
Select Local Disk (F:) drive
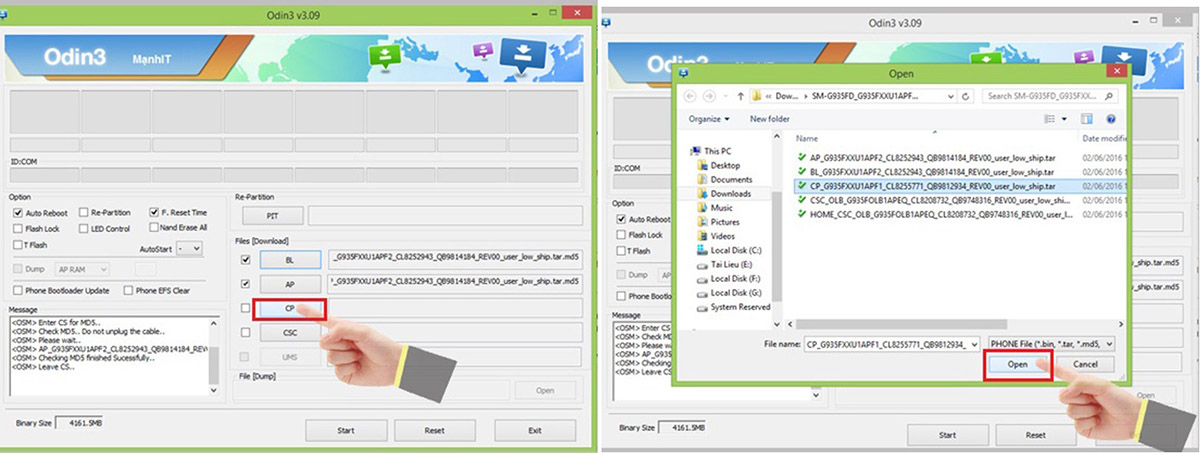728,278
